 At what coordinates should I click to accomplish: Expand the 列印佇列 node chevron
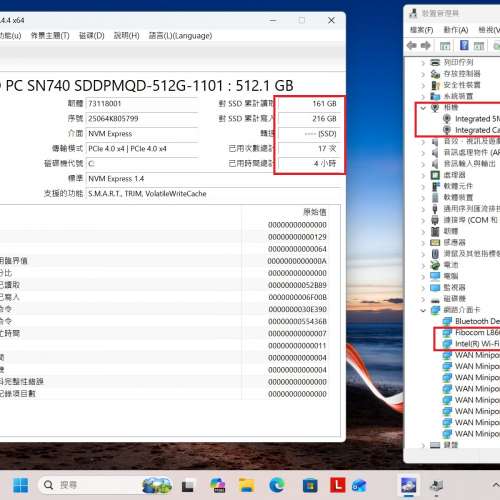point(423,63)
